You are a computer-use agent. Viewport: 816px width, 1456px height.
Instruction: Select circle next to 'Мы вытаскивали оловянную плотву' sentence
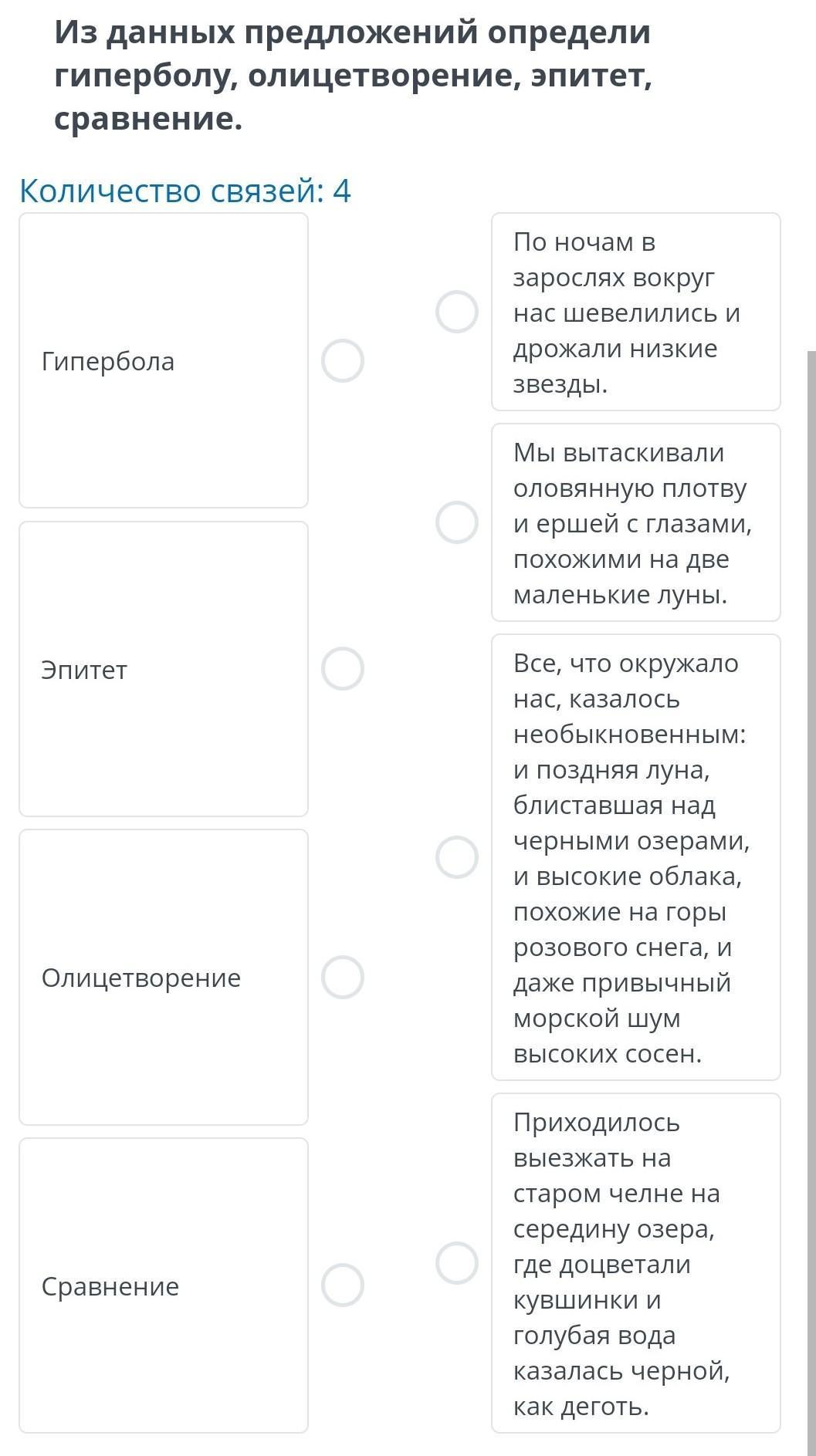(x=456, y=522)
